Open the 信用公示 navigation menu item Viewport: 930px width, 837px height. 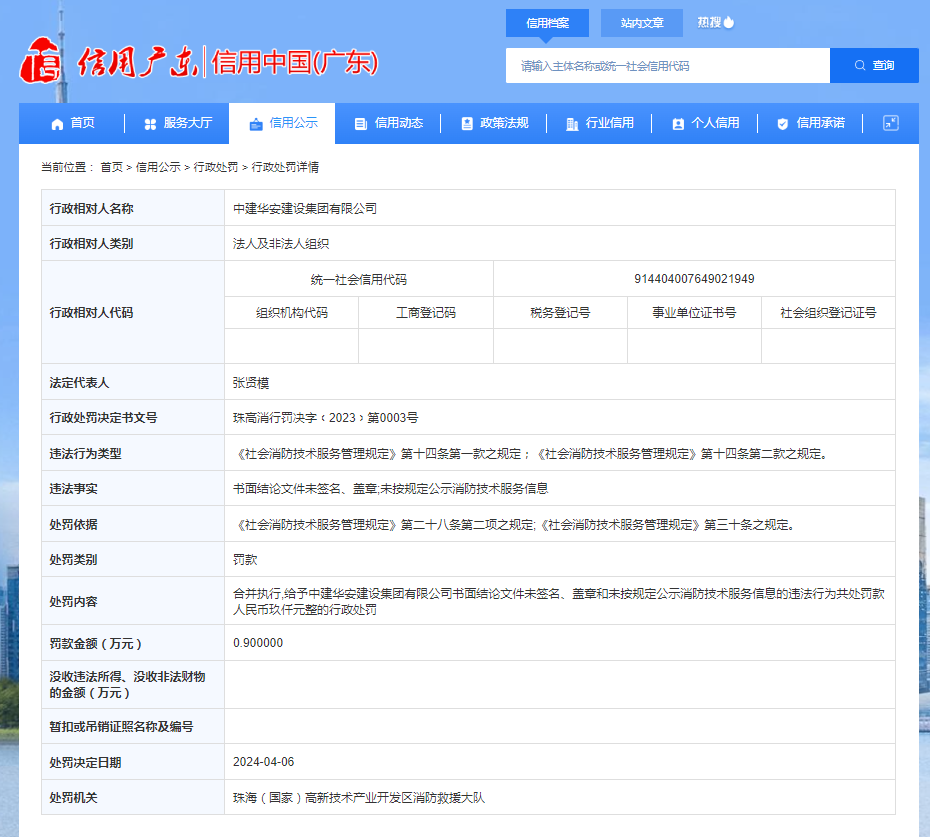click(x=282, y=123)
